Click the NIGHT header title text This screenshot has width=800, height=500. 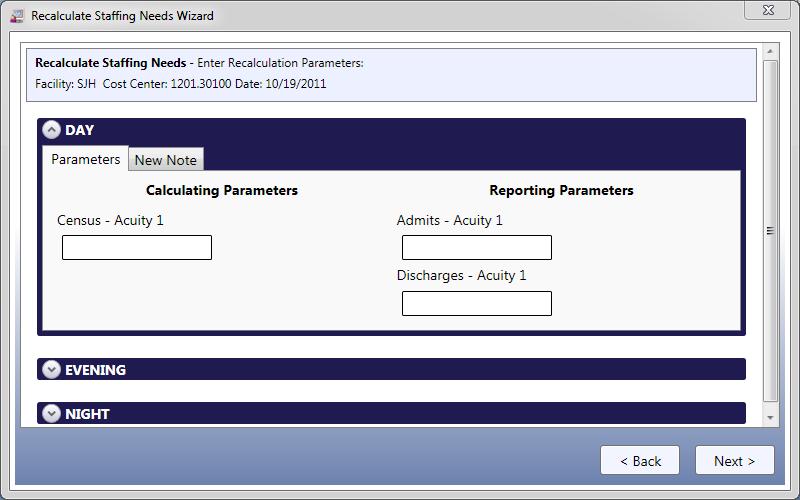point(87,413)
